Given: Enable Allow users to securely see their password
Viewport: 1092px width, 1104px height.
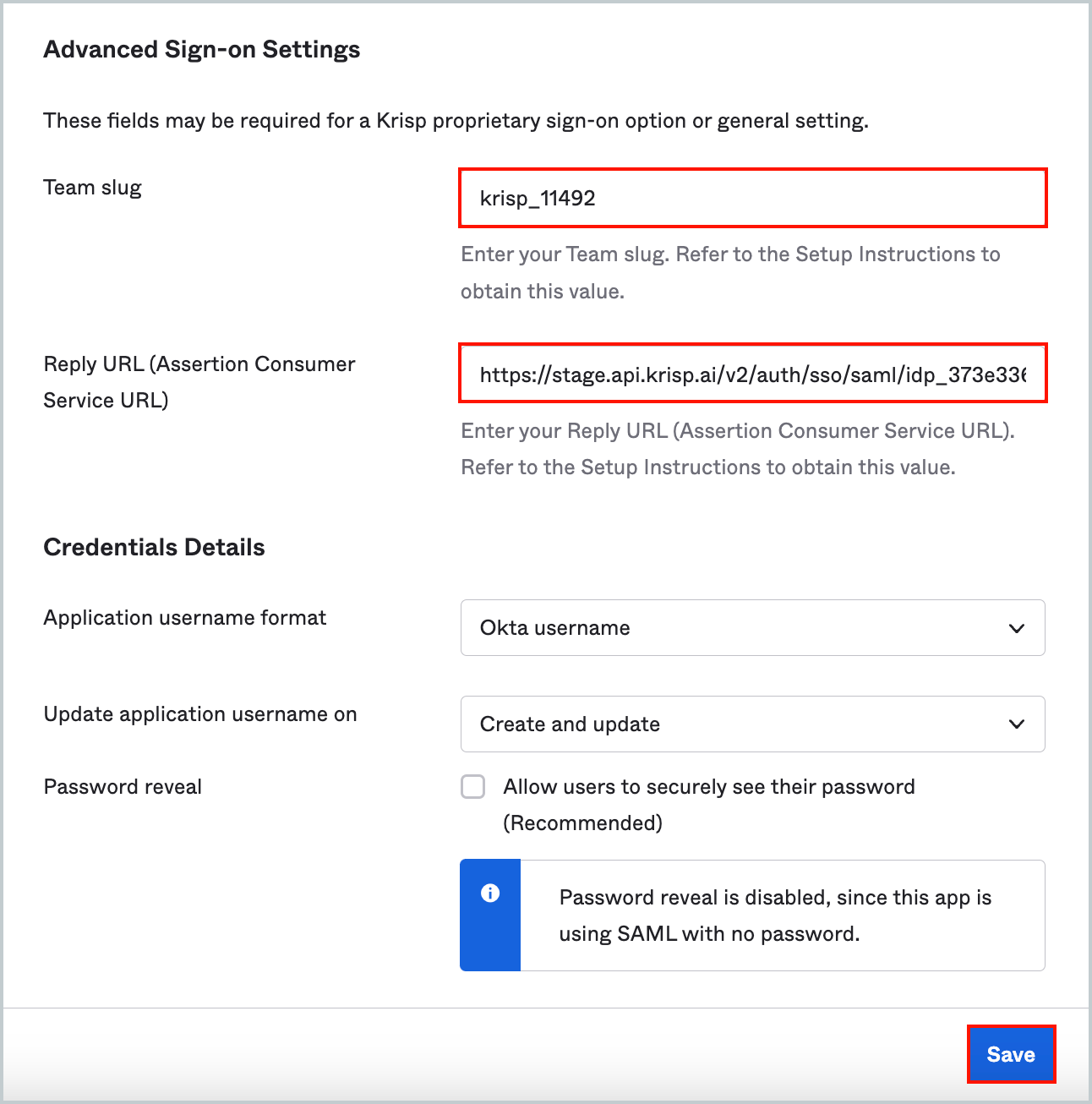Looking at the screenshot, I should [x=472, y=786].
